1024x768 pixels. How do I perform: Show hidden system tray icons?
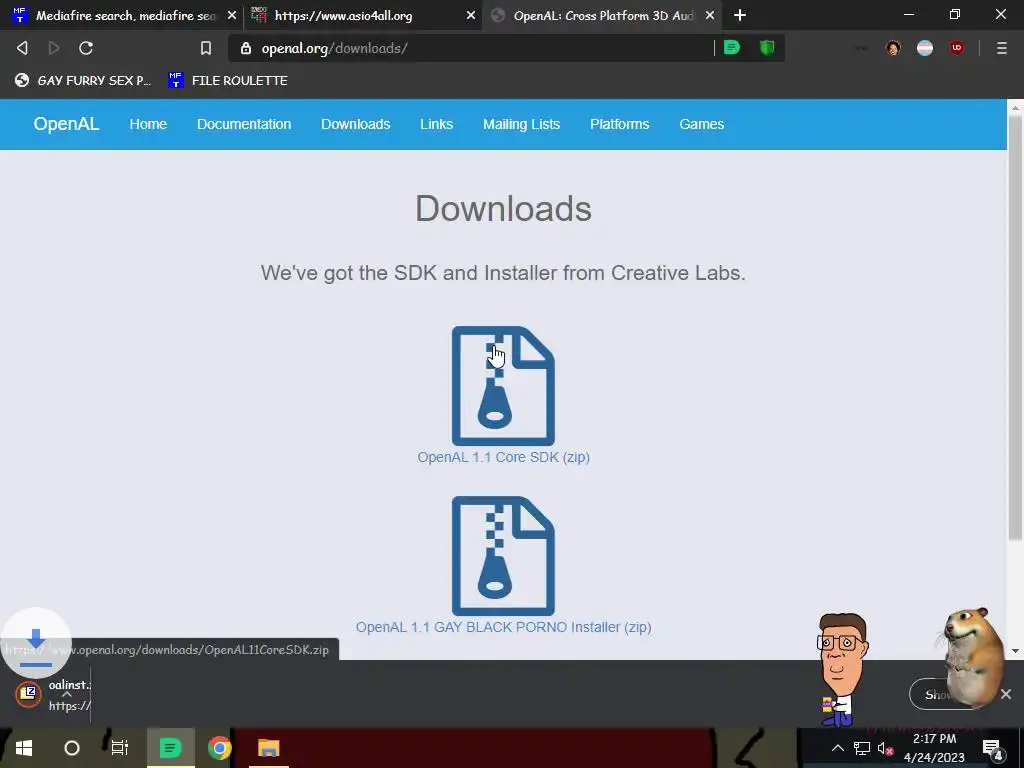tap(837, 748)
